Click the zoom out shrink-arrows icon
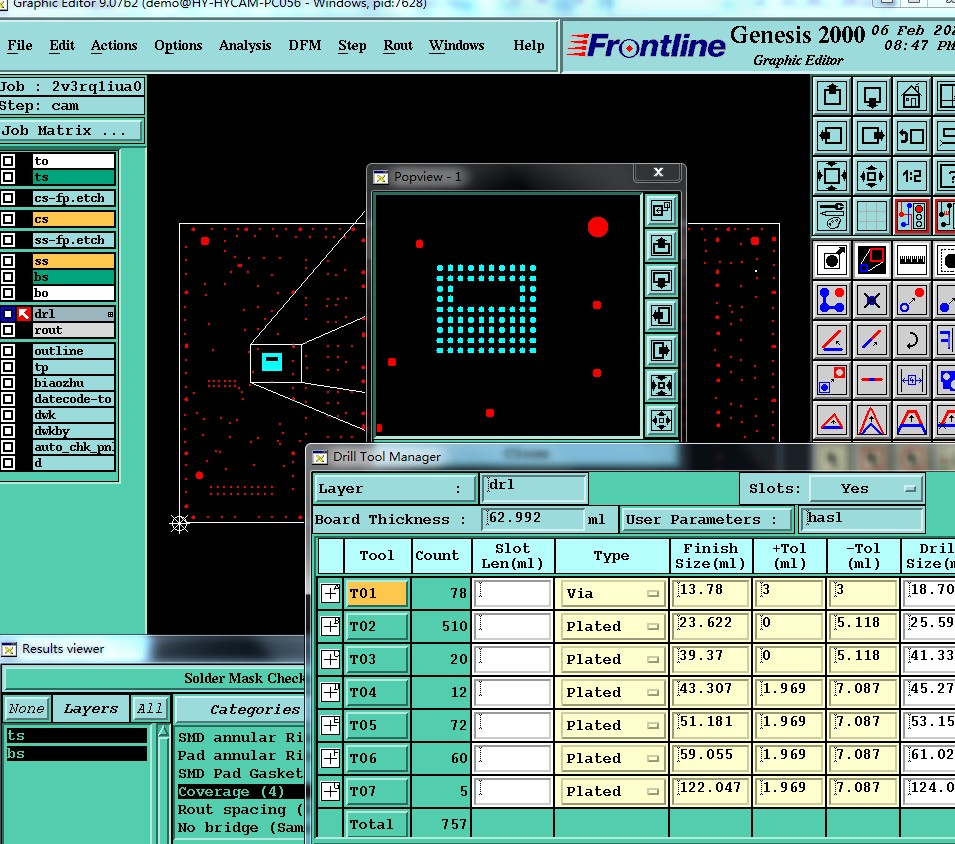The height and width of the screenshot is (844, 955). coord(872,176)
